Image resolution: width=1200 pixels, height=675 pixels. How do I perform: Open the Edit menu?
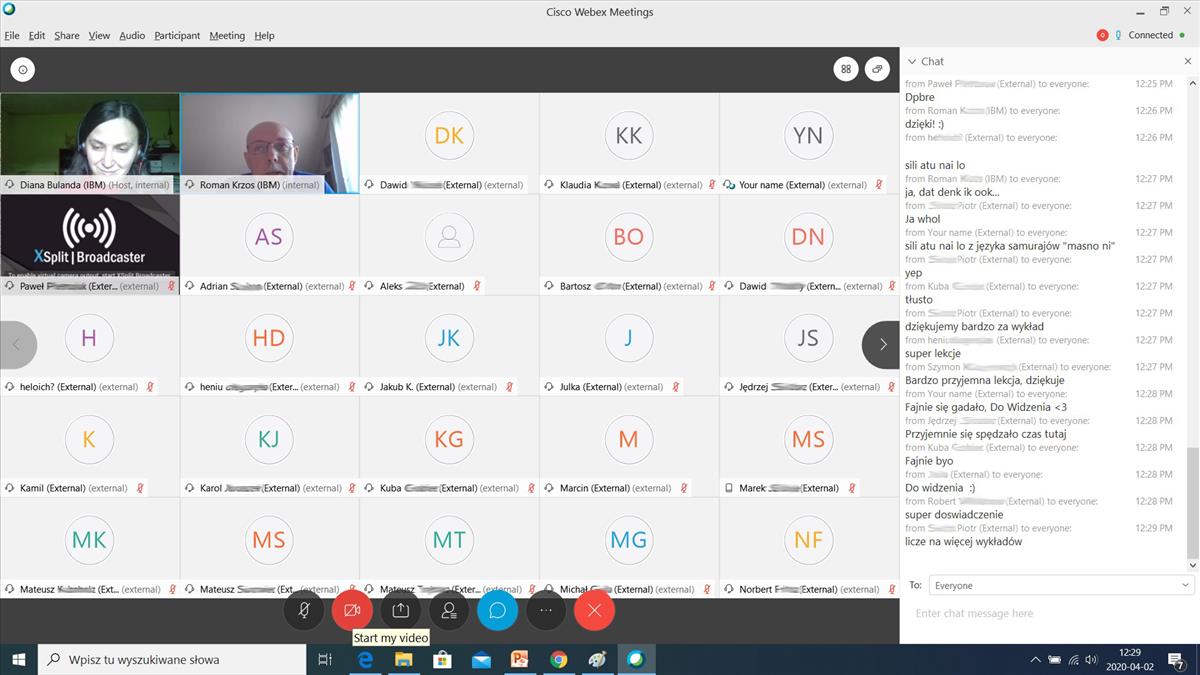[x=37, y=35]
